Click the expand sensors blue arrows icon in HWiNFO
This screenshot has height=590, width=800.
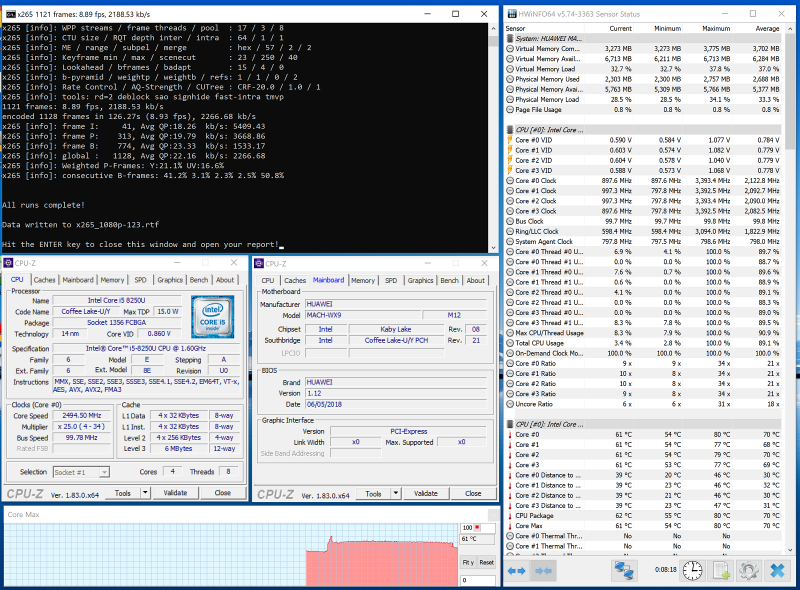[x=516, y=571]
